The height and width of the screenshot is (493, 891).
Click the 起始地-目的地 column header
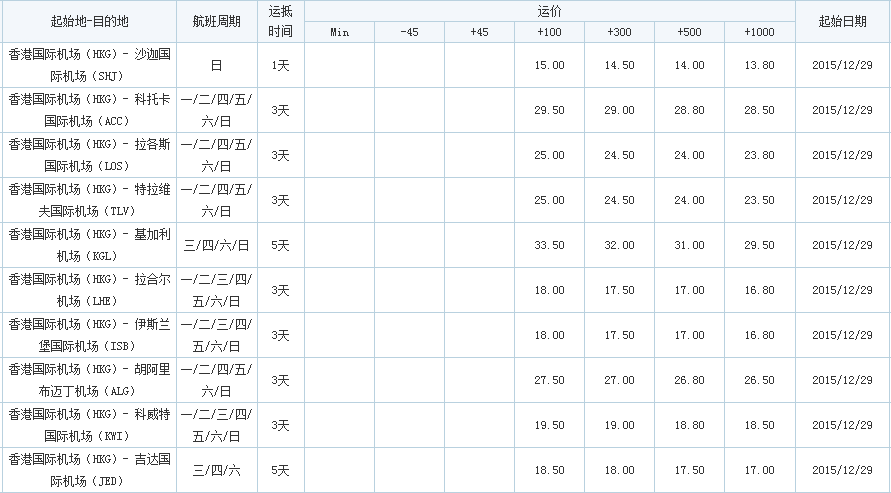(89, 21)
